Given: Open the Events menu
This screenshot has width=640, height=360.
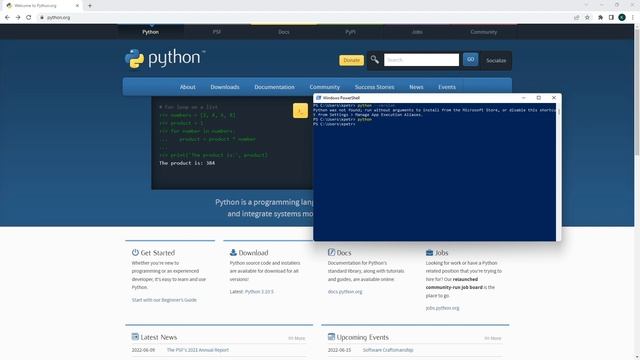Looking at the screenshot, I should point(447,87).
